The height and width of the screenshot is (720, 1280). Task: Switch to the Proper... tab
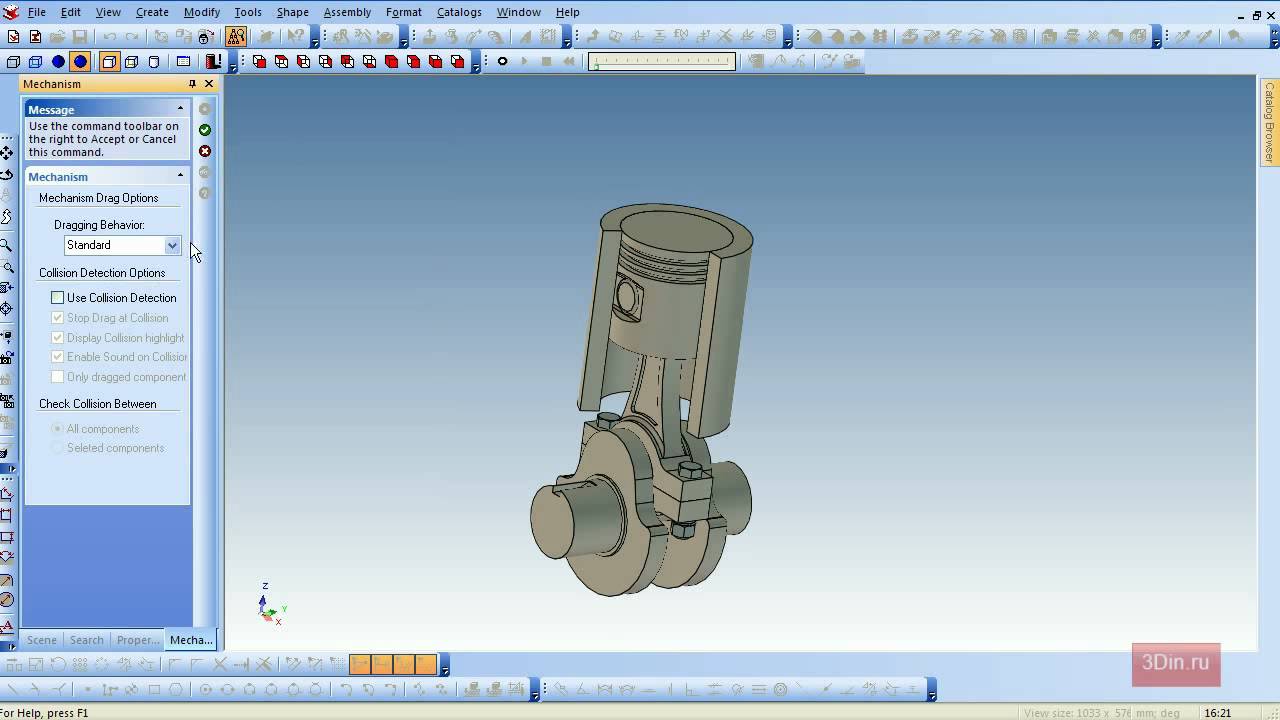pyautogui.click(x=138, y=640)
